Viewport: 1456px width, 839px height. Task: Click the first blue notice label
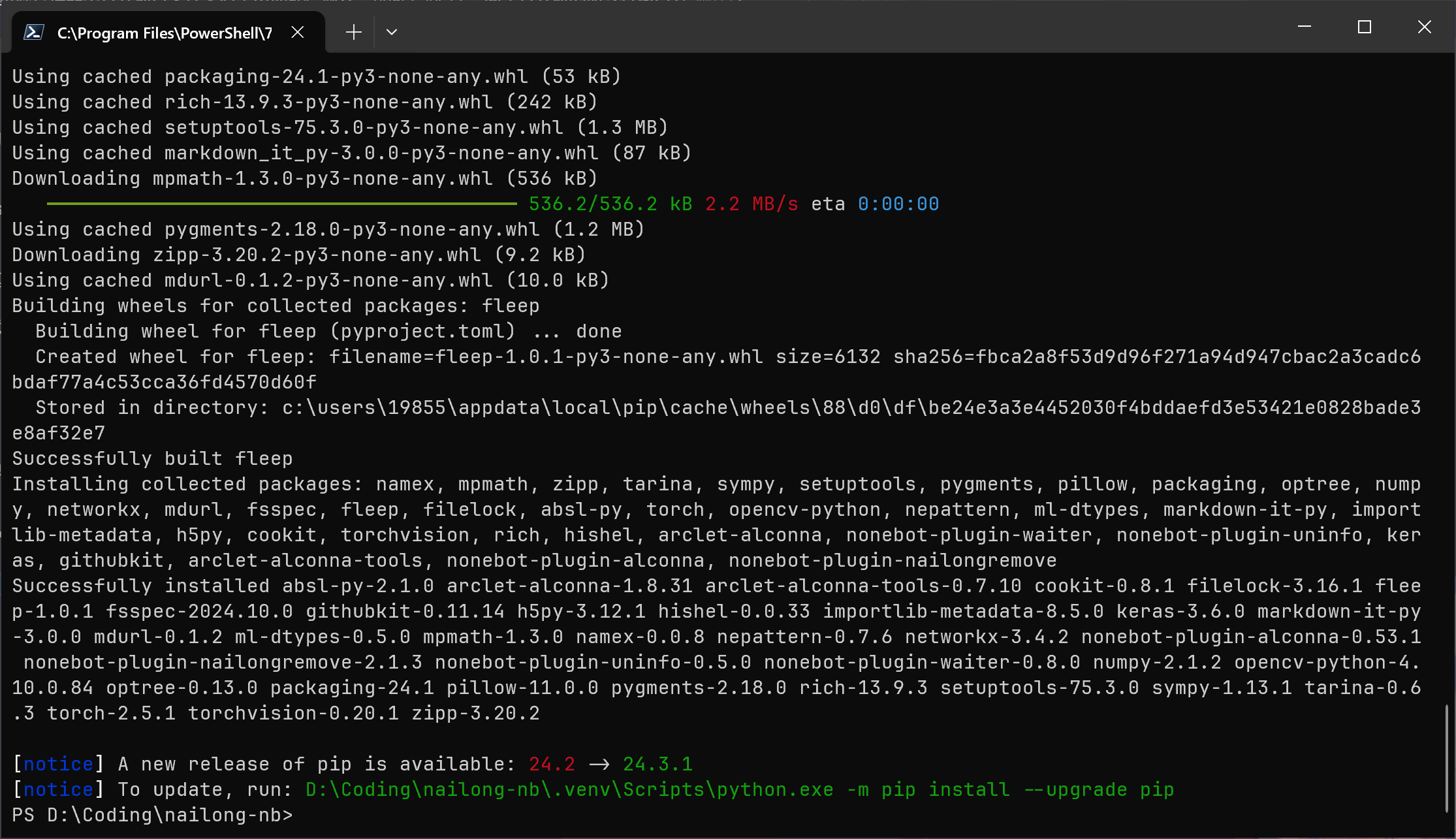coord(58,764)
